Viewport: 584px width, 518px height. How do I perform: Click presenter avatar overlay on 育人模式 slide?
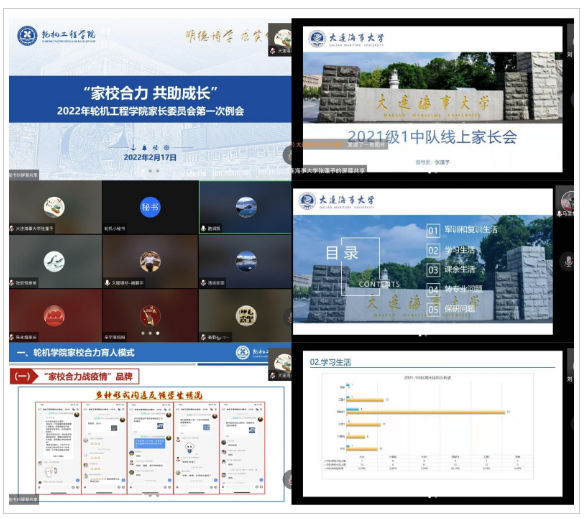pos(280,364)
